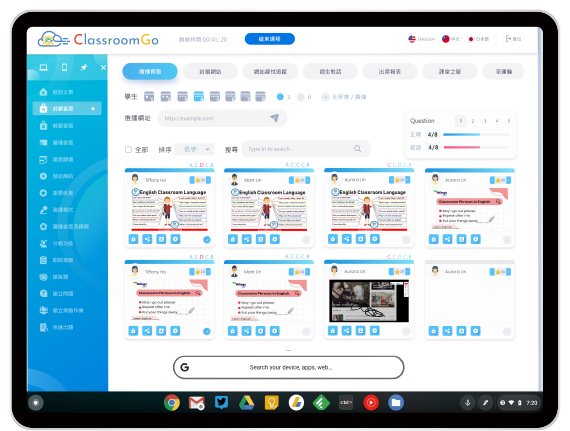Click the share icon on Mark Lin's first card
570x431 pixels.
click(247, 239)
